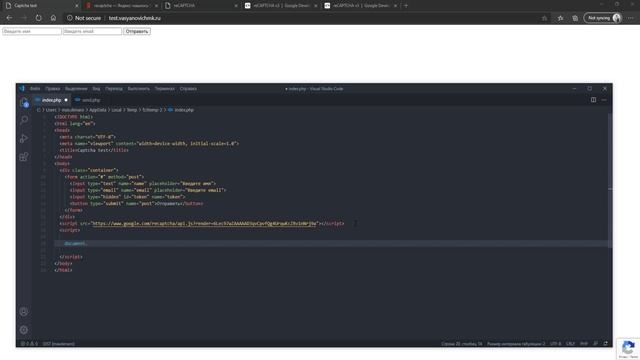Image resolution: width=640 pixels, height=360 pixels.
Task: Open the Manage gear in VS Code
Action: pyautogui.click(x=24, y=330)
